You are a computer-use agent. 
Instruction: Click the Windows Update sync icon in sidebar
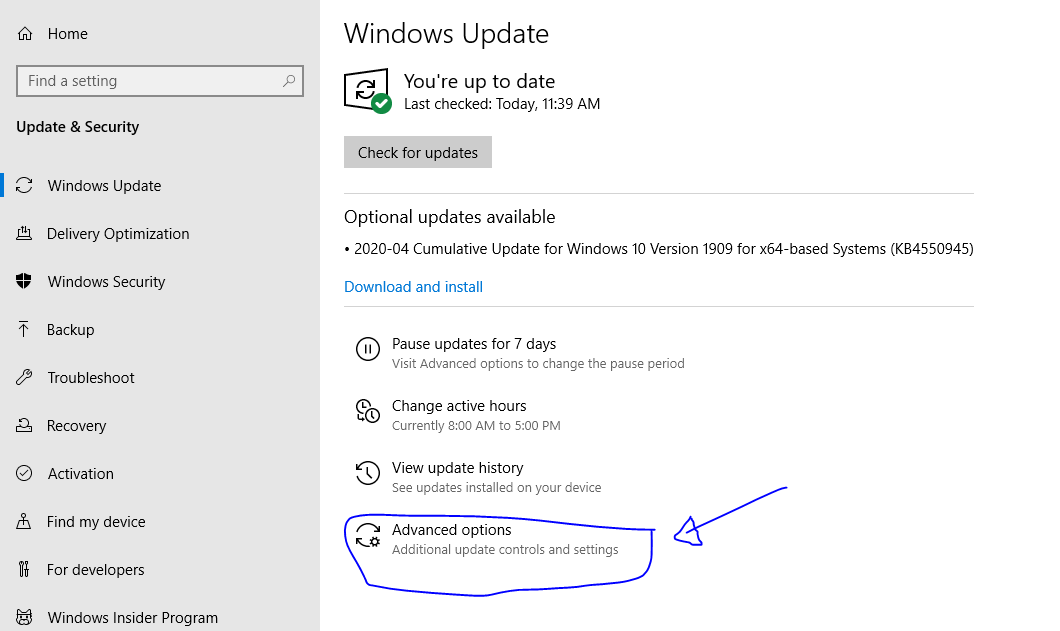click(x=24, y=185)
